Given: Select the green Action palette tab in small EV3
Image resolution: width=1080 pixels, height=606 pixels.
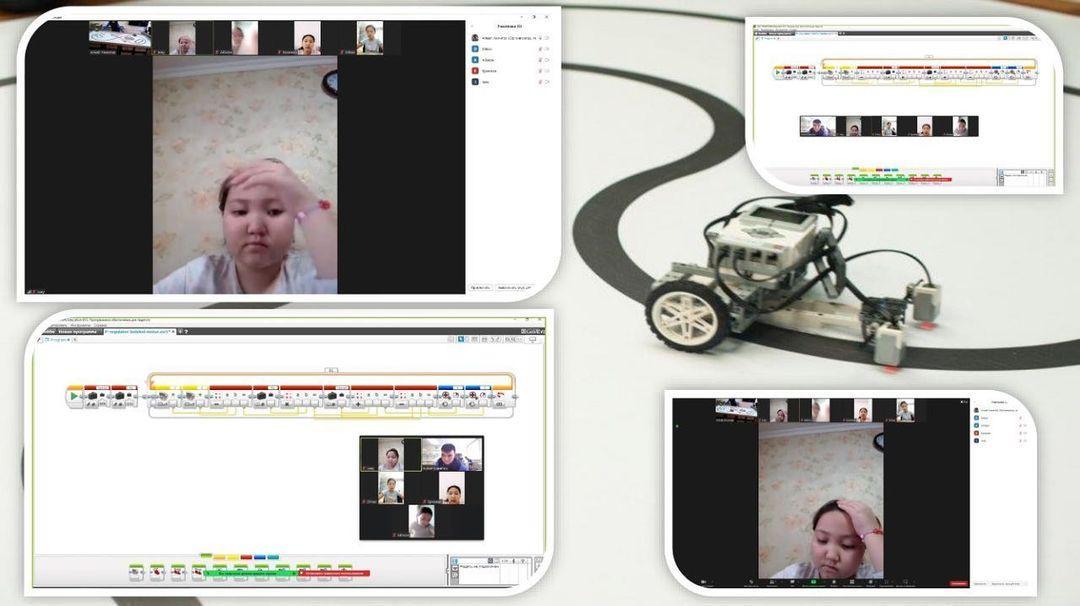Looking at the screenshot, I should click(855, 169).
